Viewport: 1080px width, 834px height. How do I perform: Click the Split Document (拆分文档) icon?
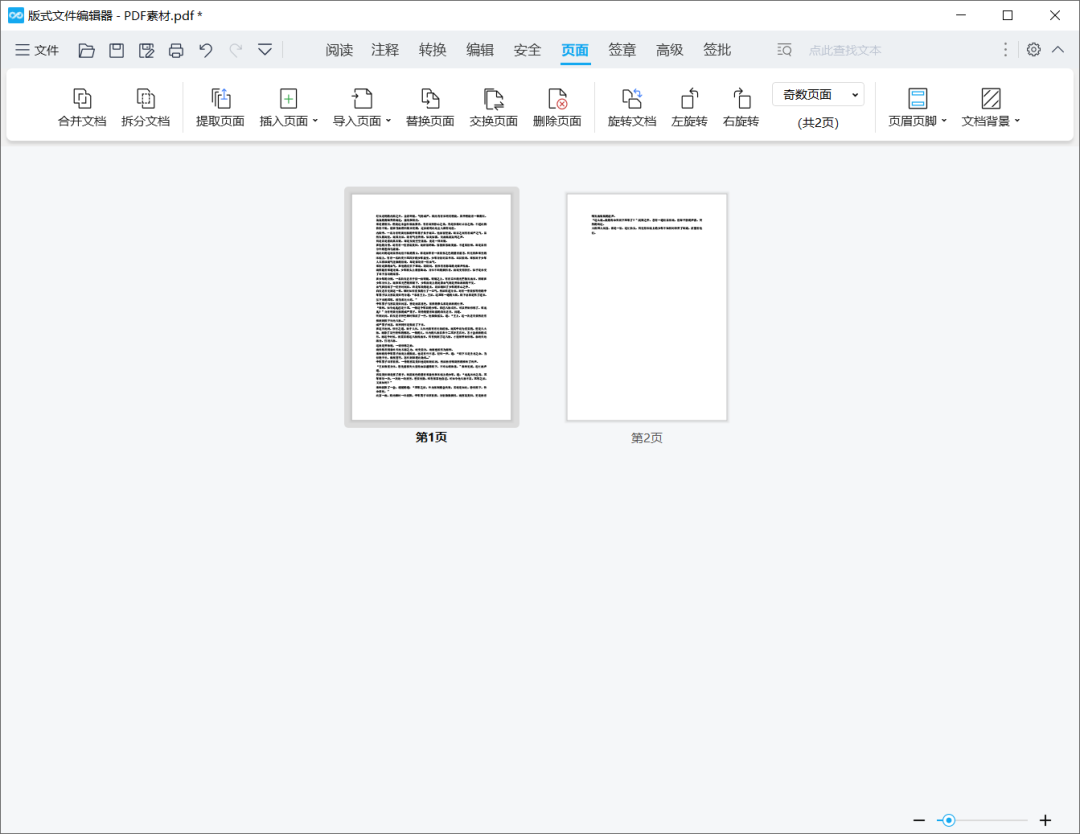tap(146, 99)
